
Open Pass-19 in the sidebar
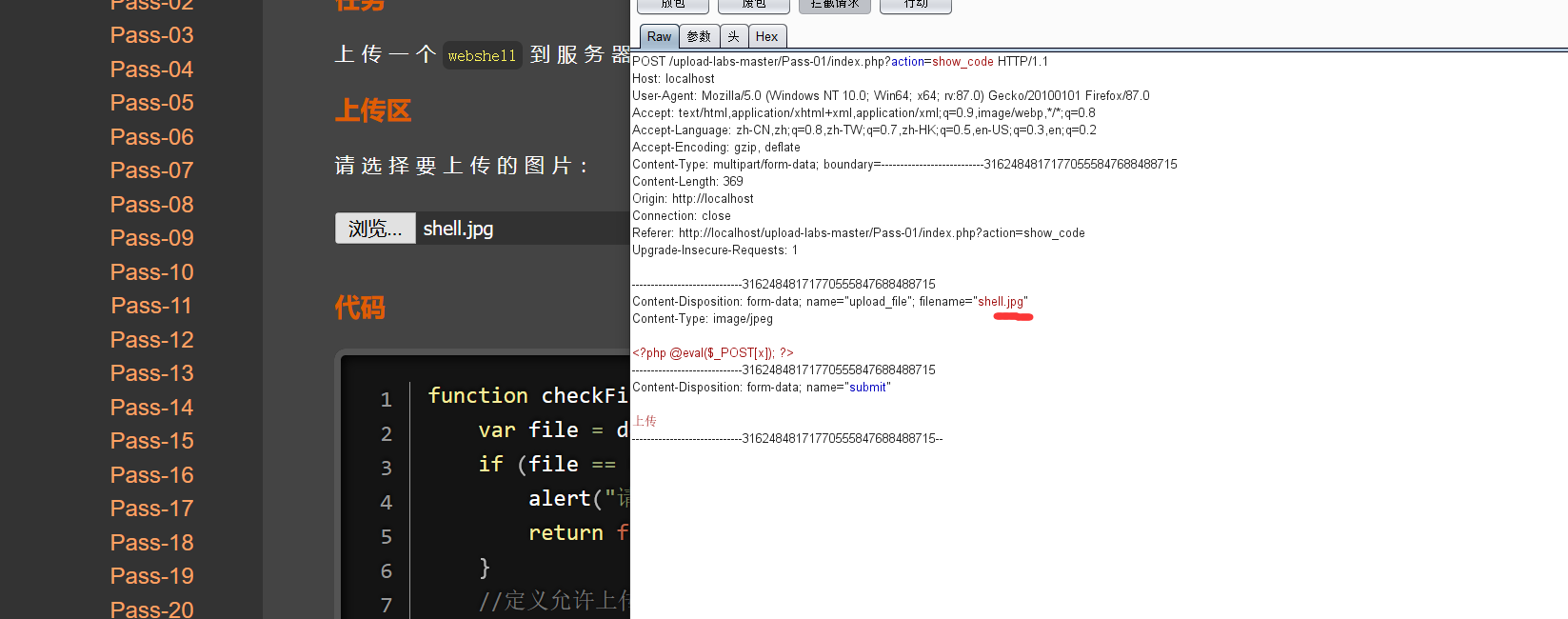coord(151,576)
